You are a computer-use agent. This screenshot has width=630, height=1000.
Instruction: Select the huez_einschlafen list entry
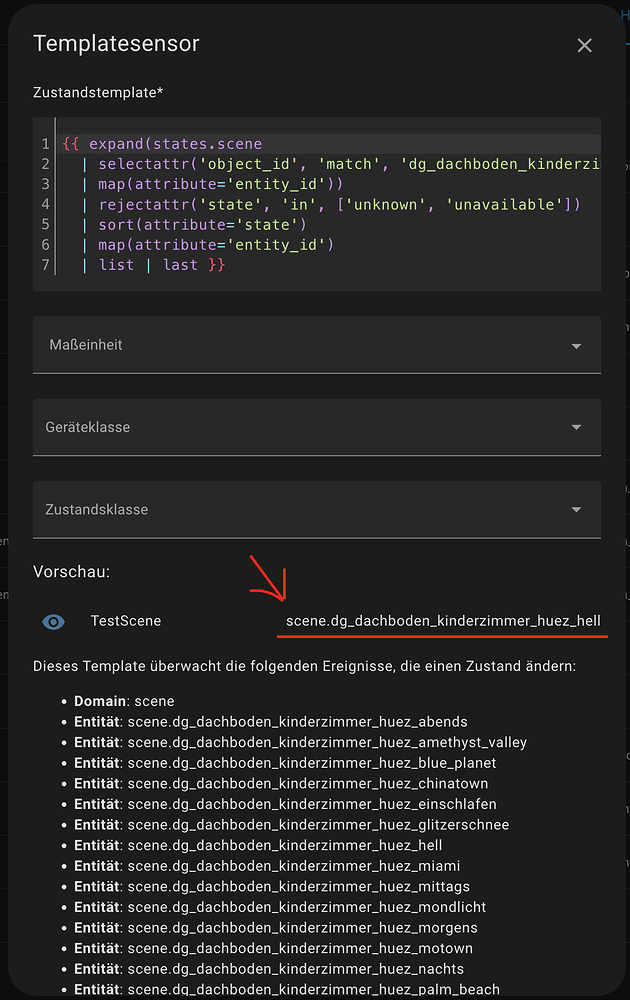300,804
